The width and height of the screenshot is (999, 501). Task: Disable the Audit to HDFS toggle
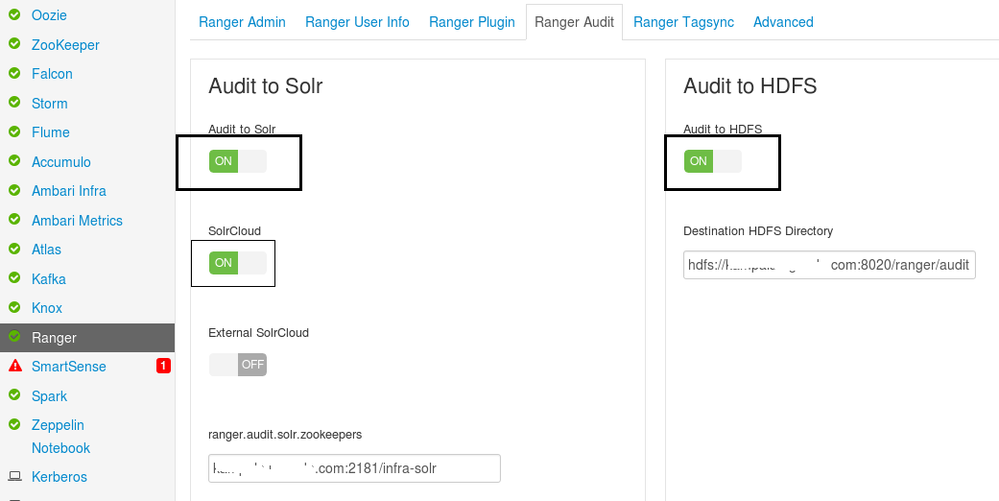coord(712,161)
